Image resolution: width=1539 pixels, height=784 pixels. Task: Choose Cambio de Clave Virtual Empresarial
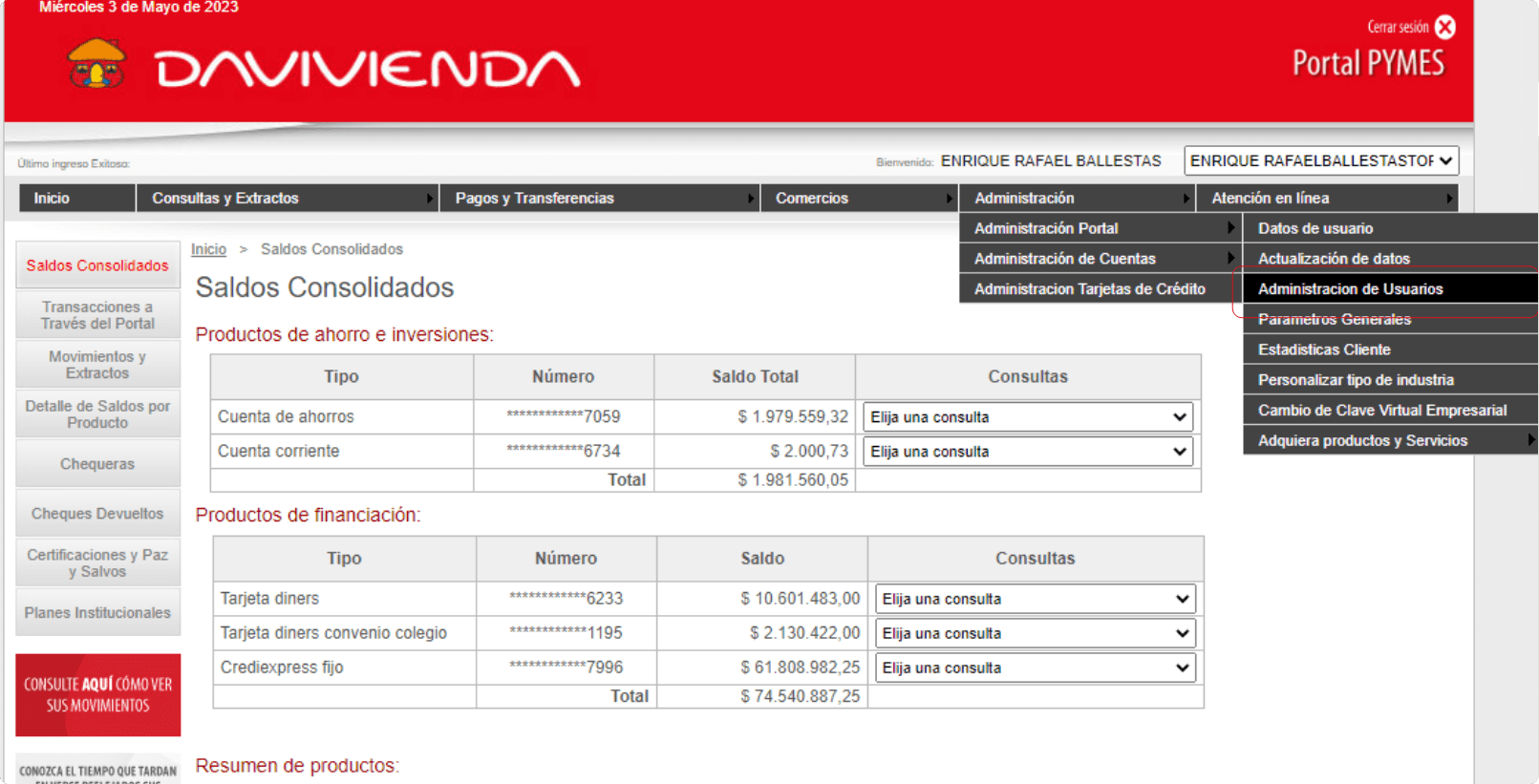[1381, 411]
